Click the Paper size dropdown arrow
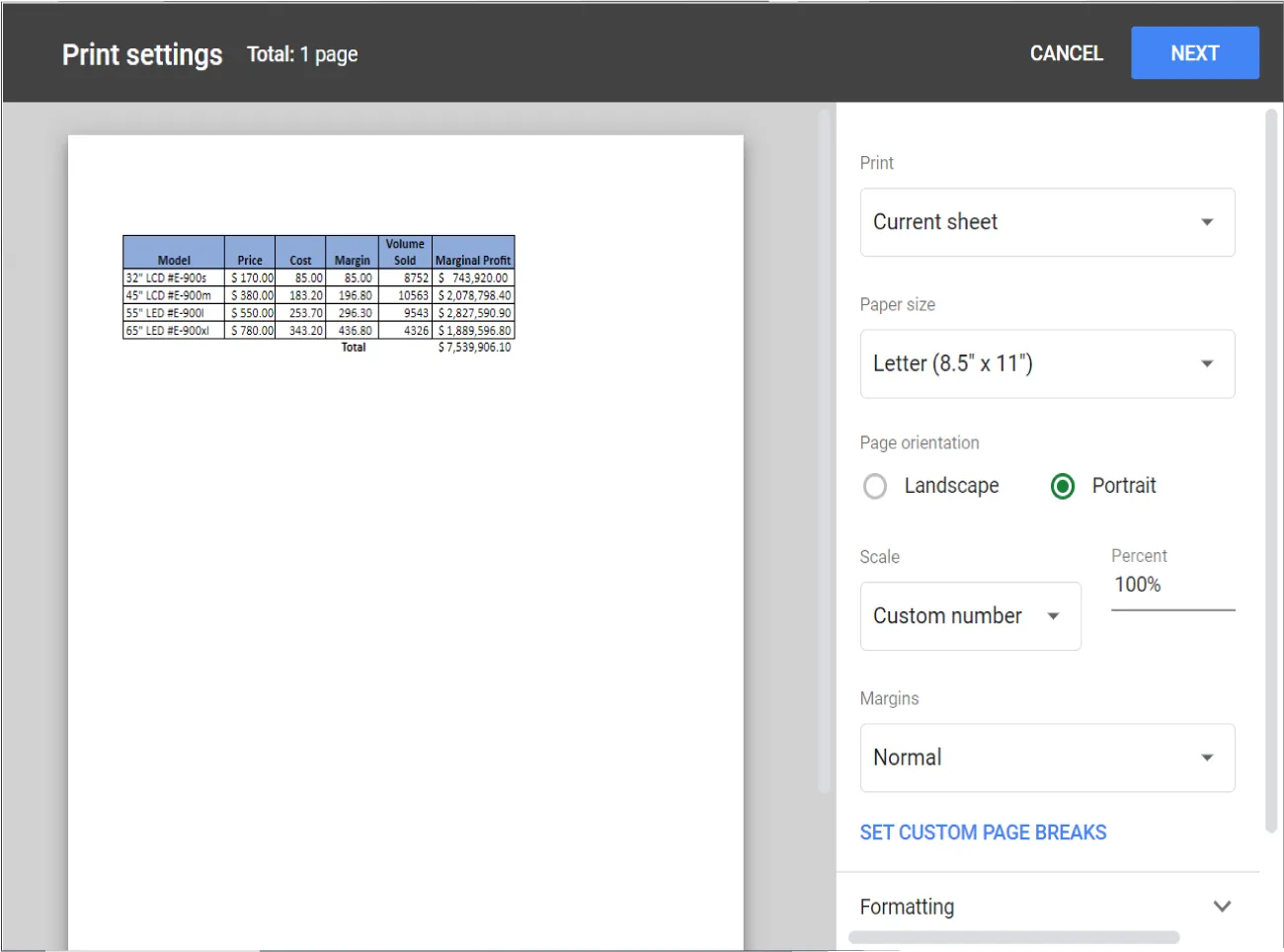This screenshot has width=1284, height=952. point(1206,363)
